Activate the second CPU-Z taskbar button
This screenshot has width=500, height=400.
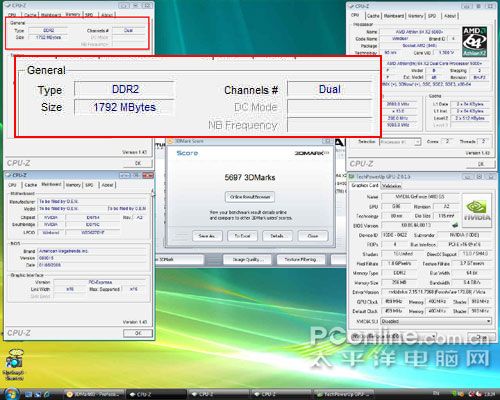pos(218,394)
